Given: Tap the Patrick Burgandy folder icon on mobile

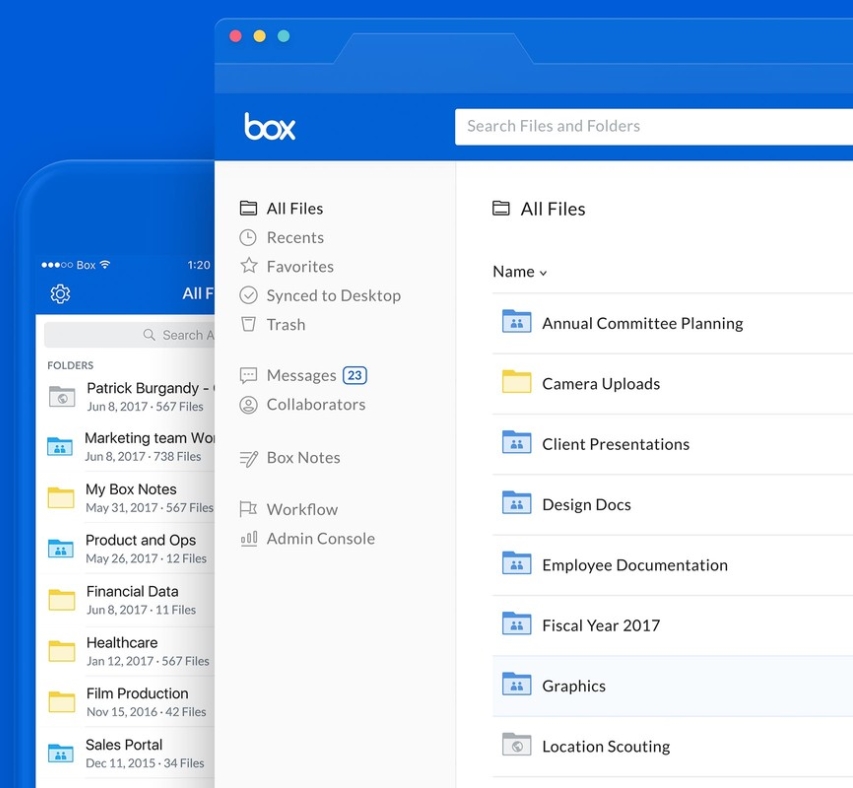Looking at the screenshot, I should click(x=62, y=396).
